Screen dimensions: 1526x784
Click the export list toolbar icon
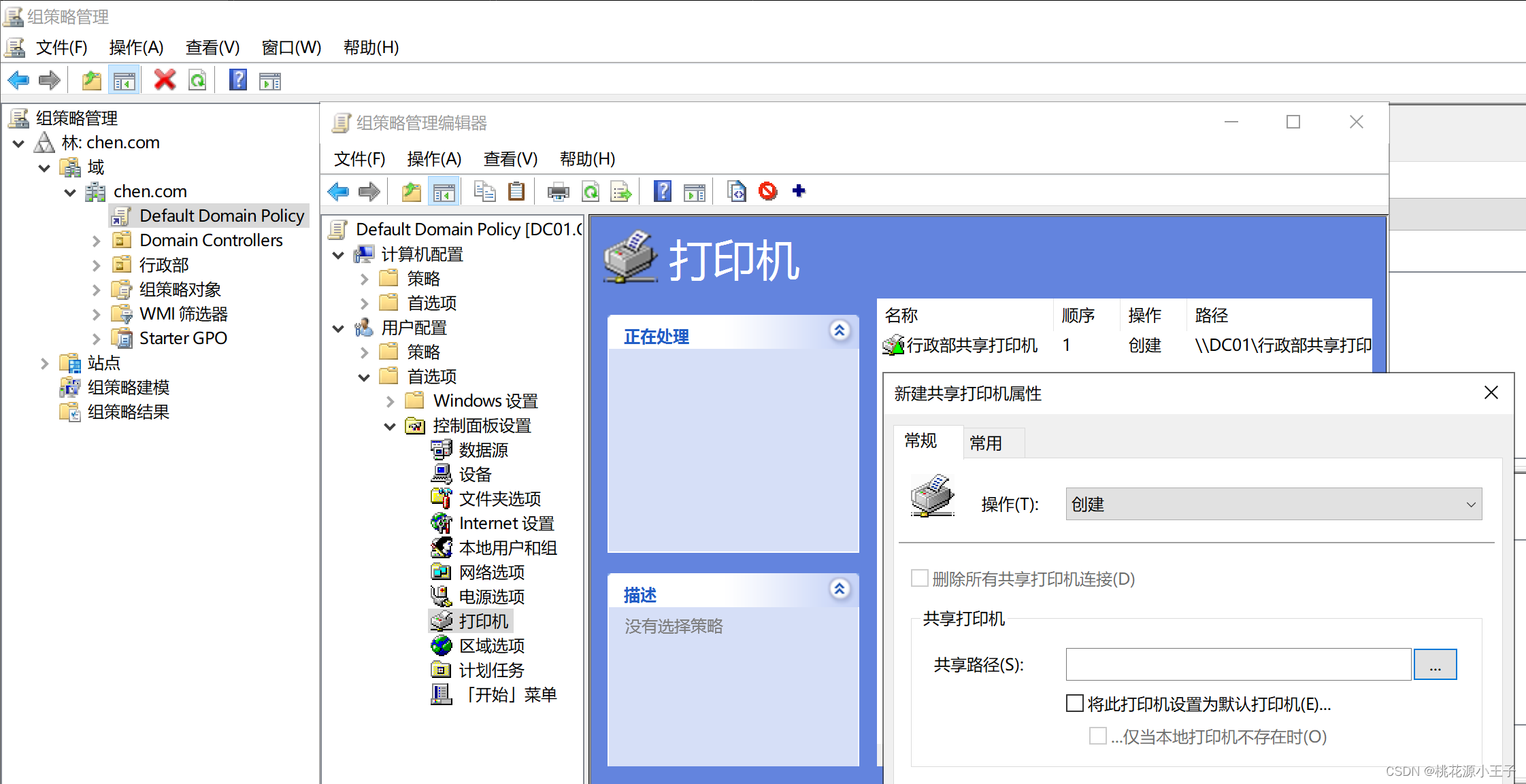click(x=621, y=192)
